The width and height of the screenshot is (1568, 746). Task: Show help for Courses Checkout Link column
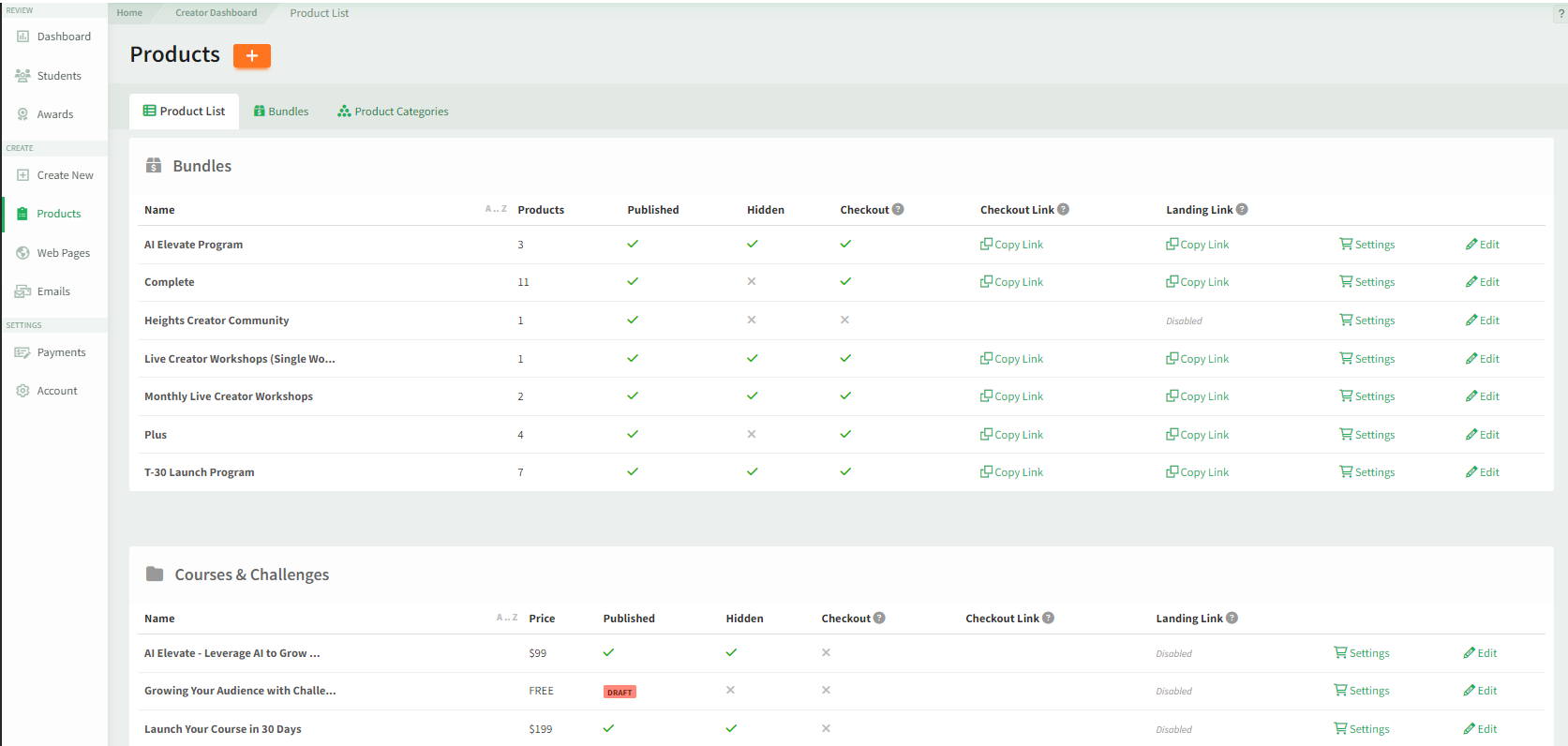click(x=1048, y=618)
